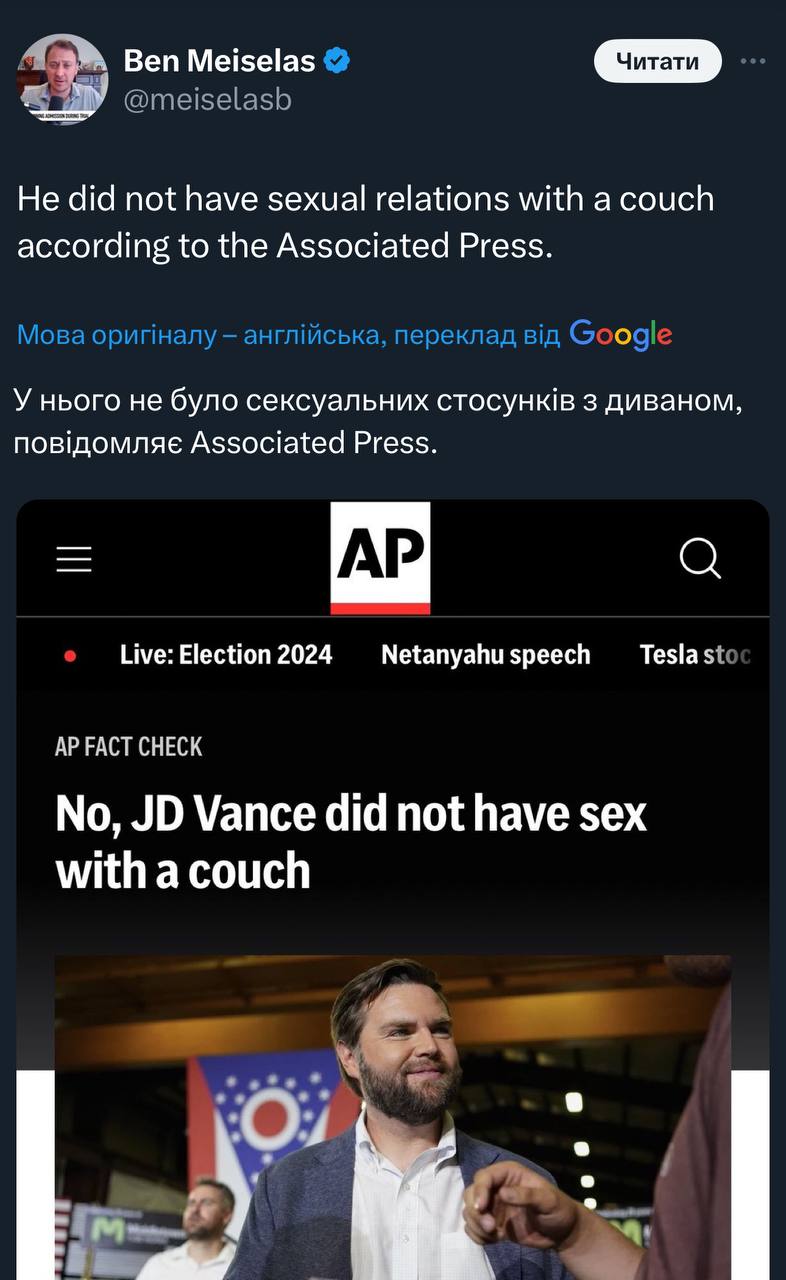Click the Мова оригіналу translation notice
Screen dimensions: 786x1280
pos(288,335)
